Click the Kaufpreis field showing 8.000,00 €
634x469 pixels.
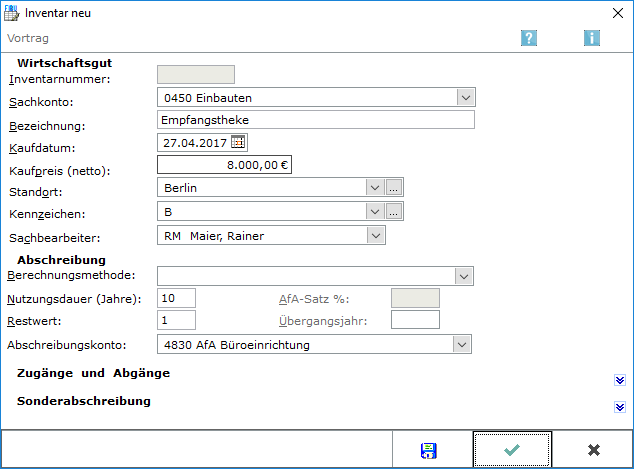224,165
